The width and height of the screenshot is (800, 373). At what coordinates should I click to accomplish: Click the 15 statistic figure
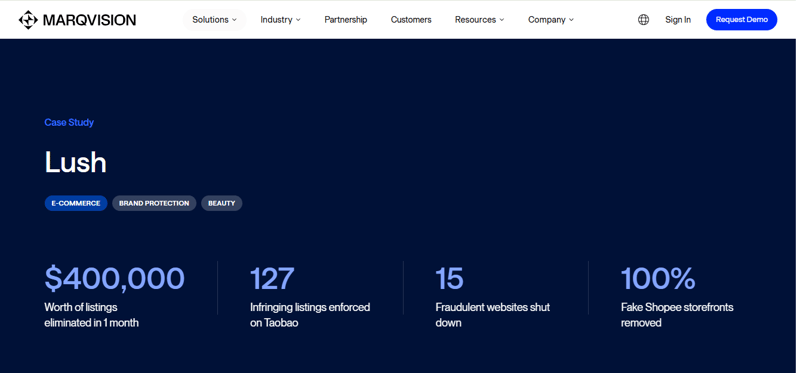pos(449,279)
